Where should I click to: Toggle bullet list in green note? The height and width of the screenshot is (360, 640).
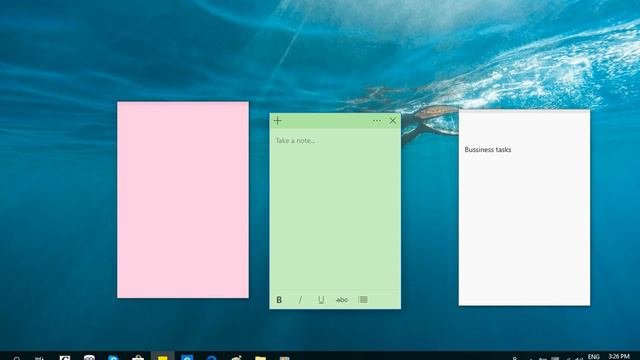tap(363, 300)
